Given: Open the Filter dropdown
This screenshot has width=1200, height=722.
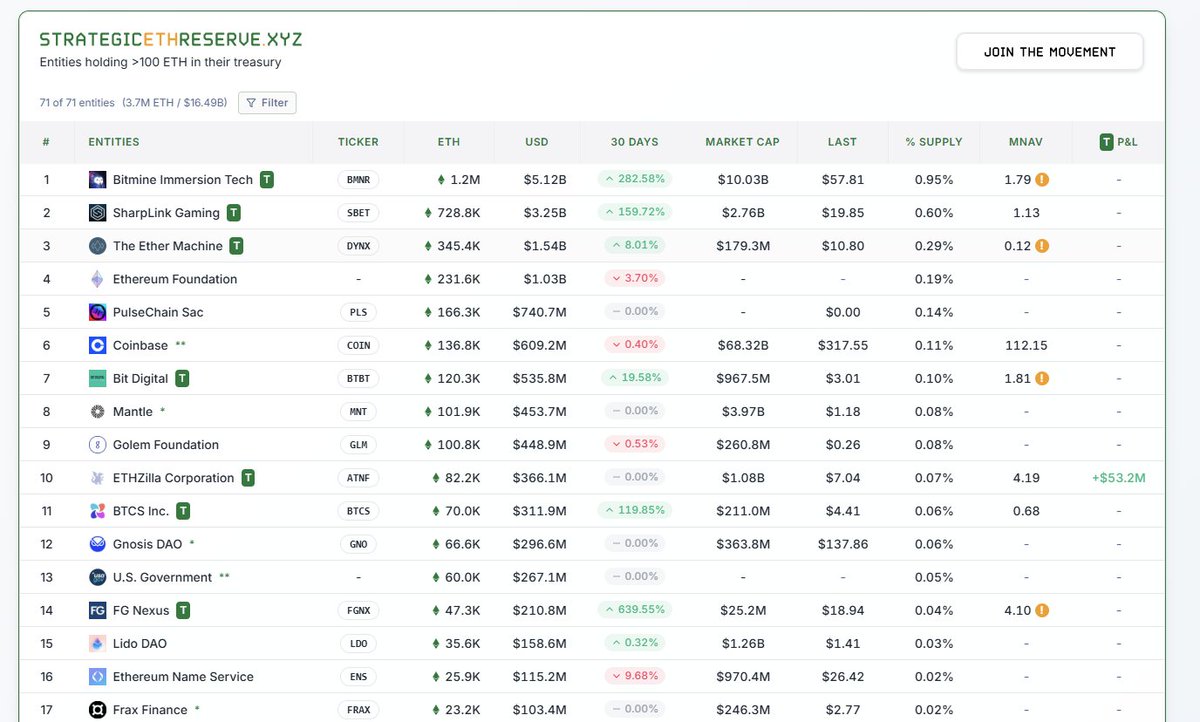Looking at the screenshot, I should click(x=267, y=102).
